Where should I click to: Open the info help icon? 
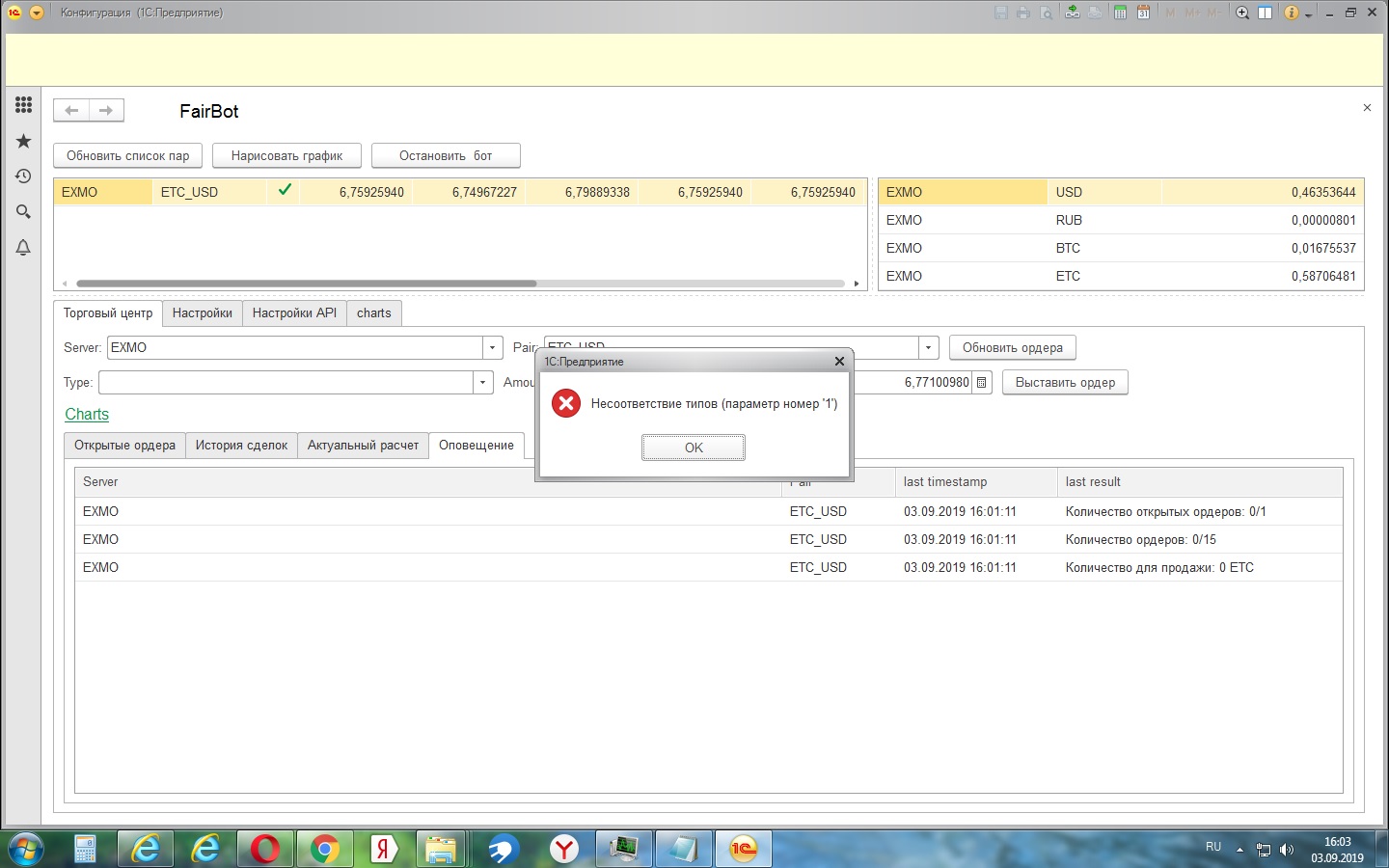(1291, 13)
